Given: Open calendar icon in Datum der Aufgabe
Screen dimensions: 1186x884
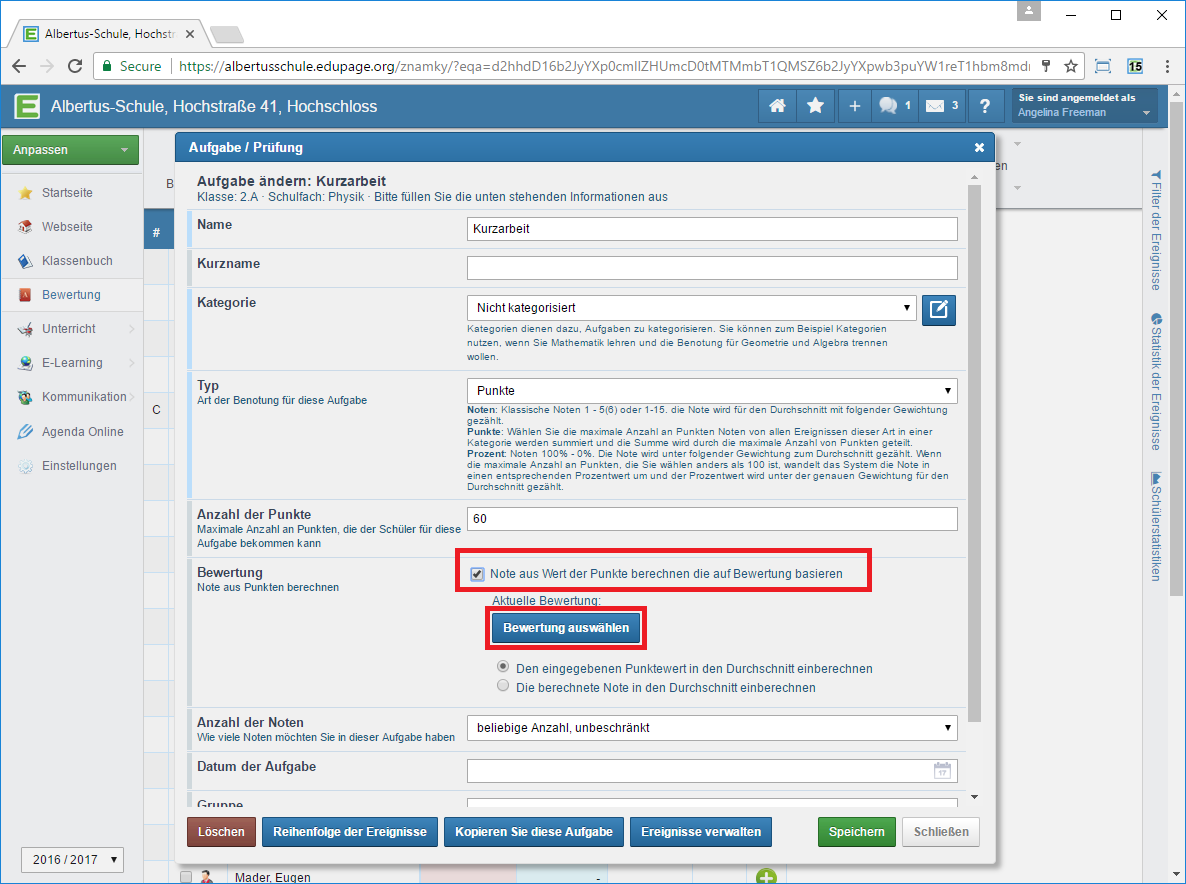Looking at the screenshot, I should pos(942,771).
